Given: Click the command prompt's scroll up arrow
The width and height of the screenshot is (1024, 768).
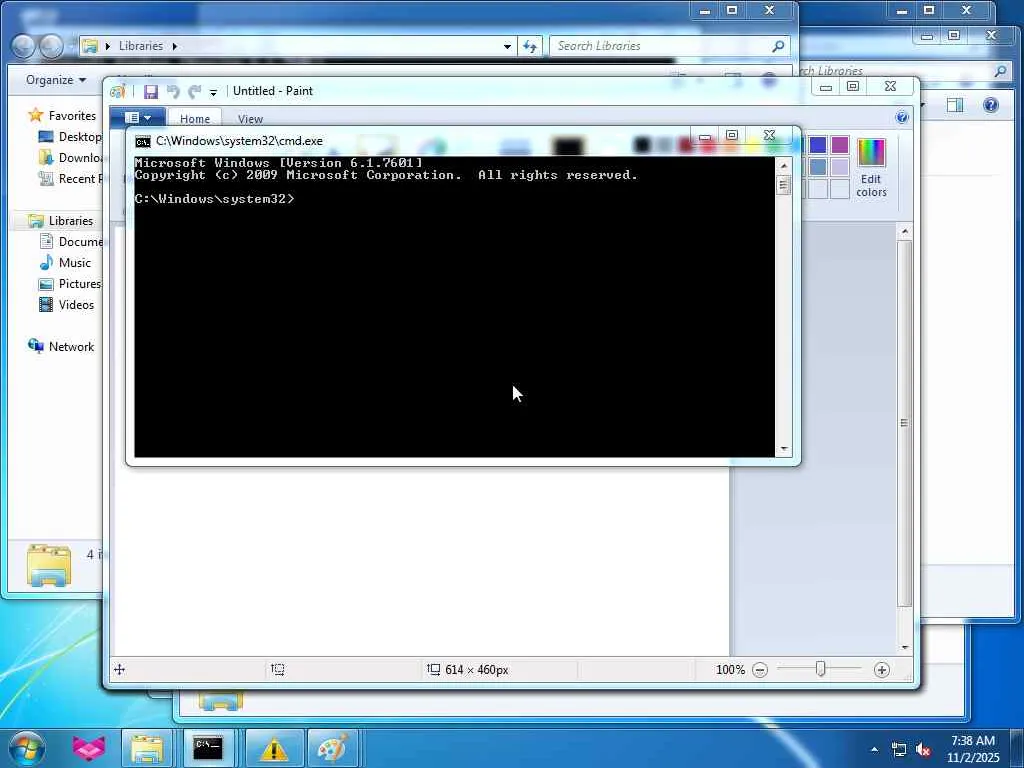Looking at the screenshot, I should click(x=784, y=166).
